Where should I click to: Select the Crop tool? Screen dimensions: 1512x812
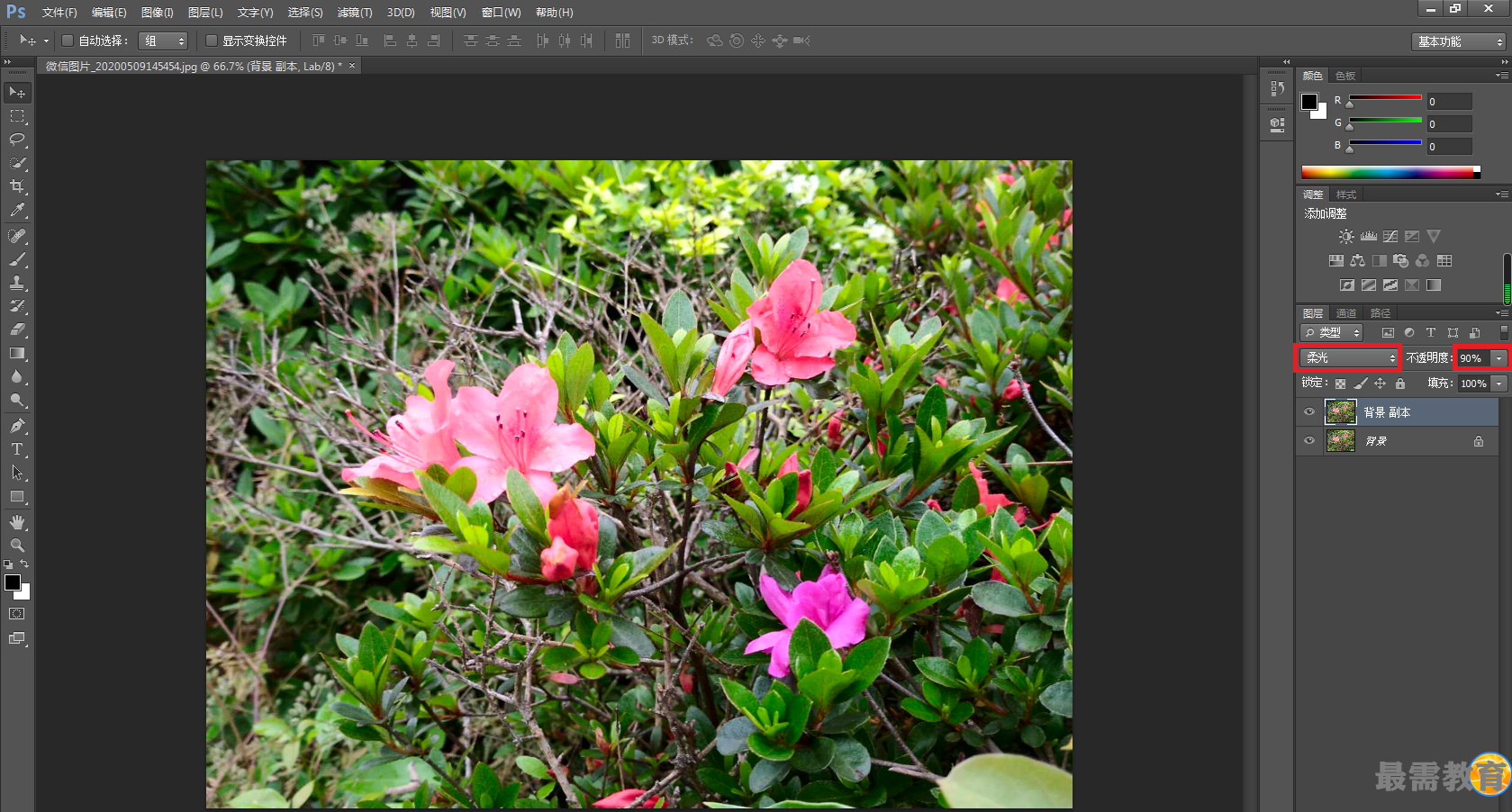17,186
